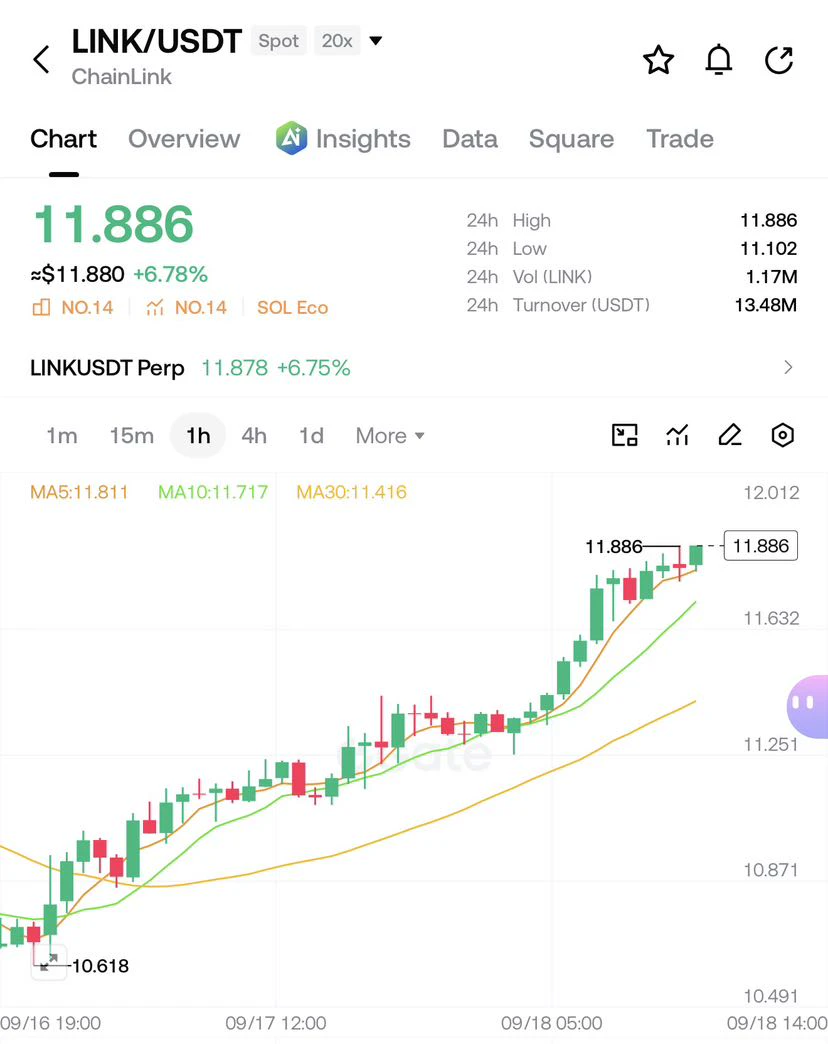828x1044 pixels.
Task: Tap the latest green candlestick
Action: (x=696, y=557)
